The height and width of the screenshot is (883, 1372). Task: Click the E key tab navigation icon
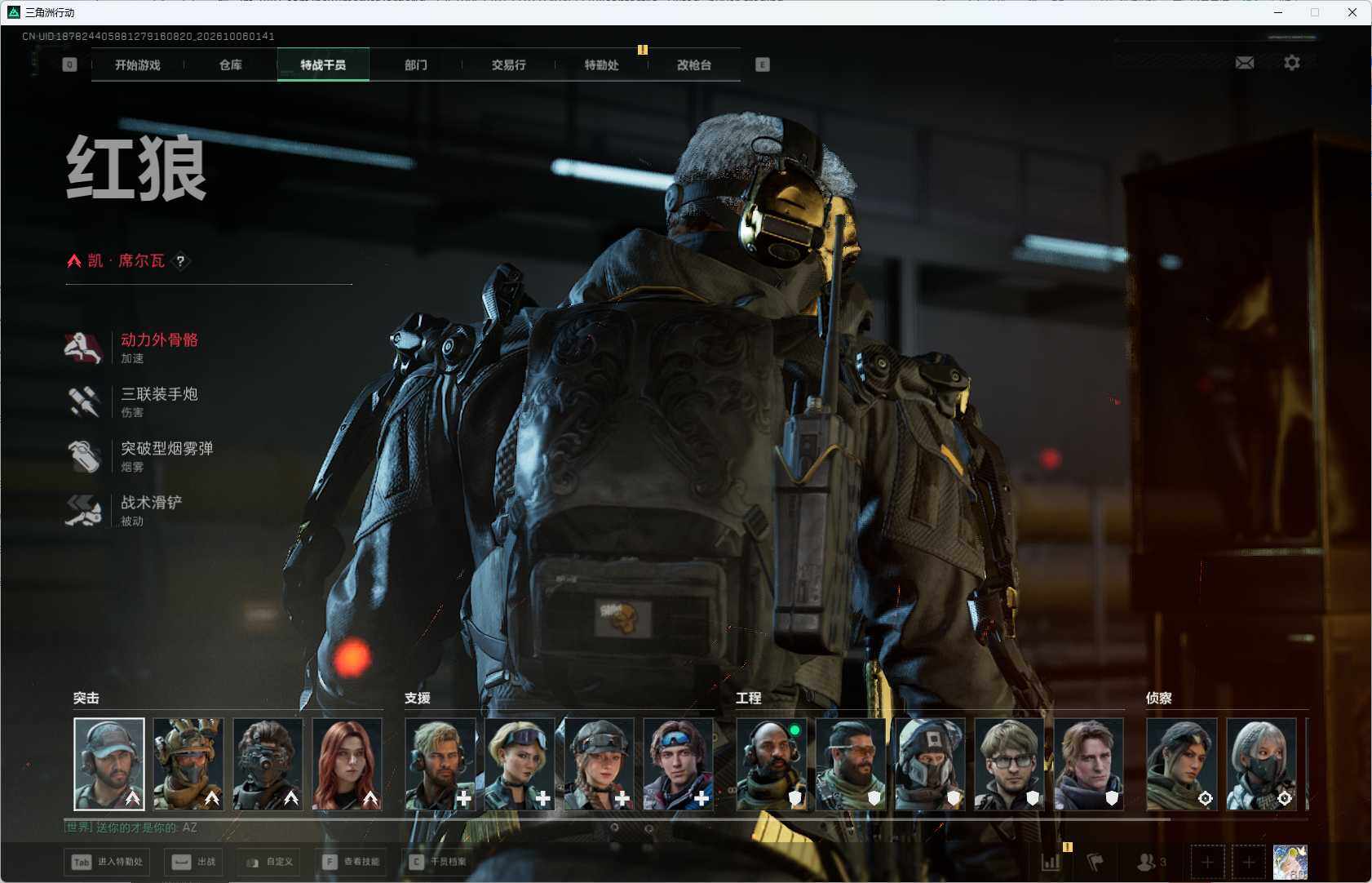pos(763,64)
